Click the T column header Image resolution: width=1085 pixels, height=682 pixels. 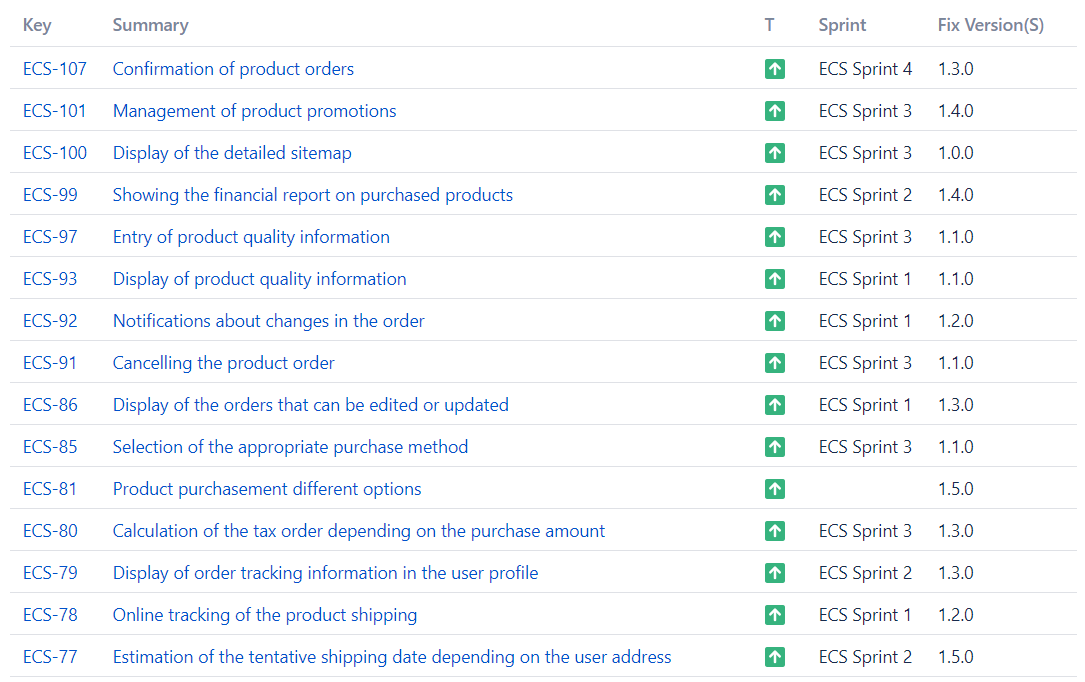point(769,25)
